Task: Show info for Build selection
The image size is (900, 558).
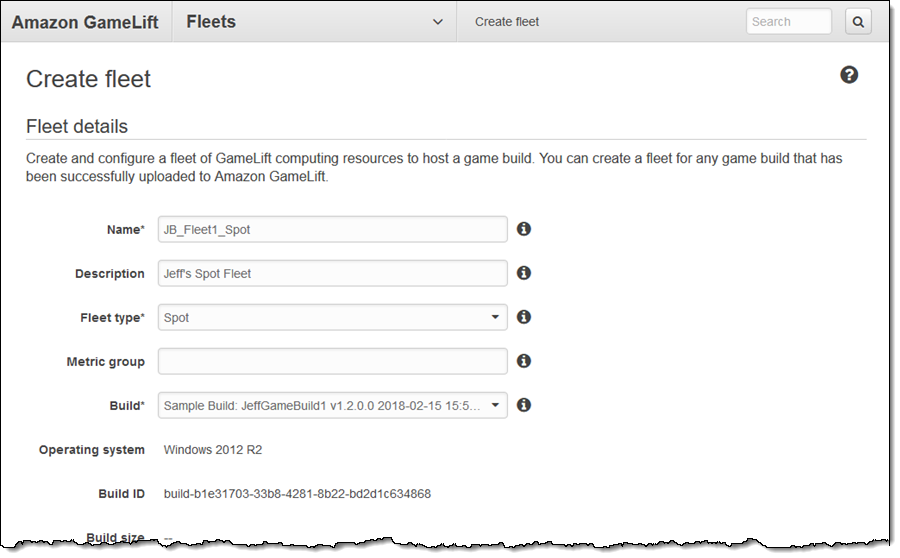Action: coord(523,405)
